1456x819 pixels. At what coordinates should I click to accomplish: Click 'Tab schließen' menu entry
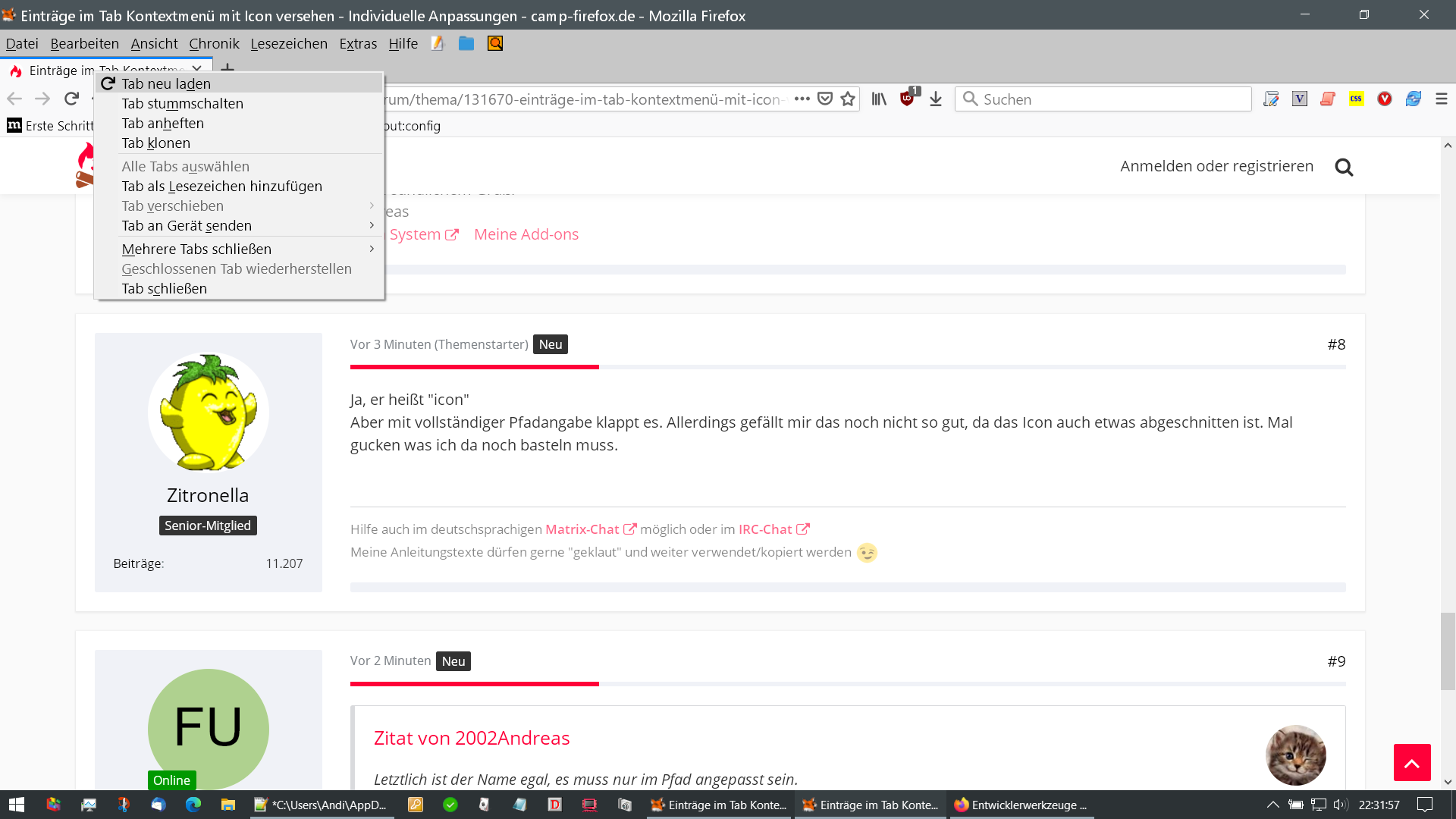[165, 288]
